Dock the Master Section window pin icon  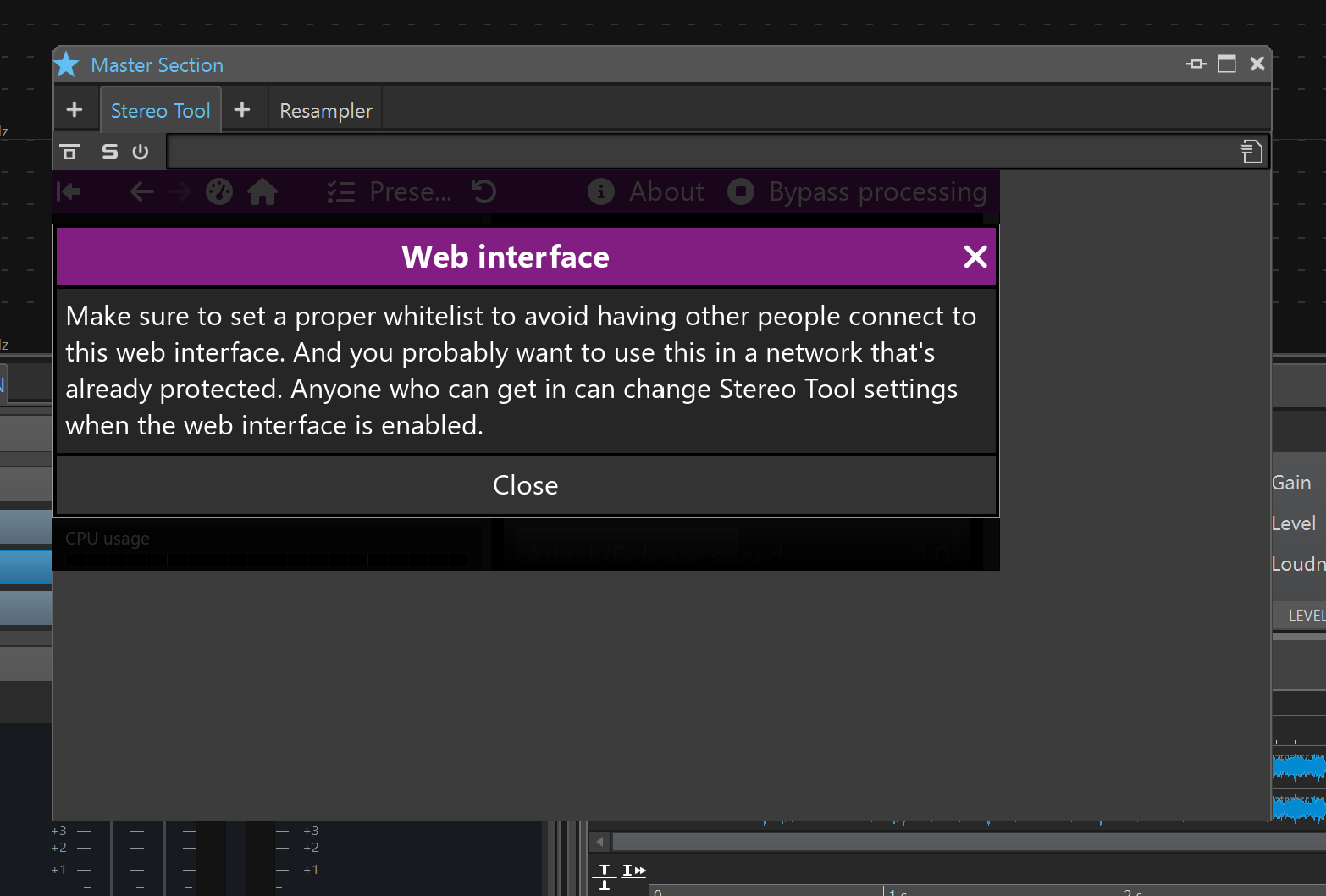pos(1196,64)
